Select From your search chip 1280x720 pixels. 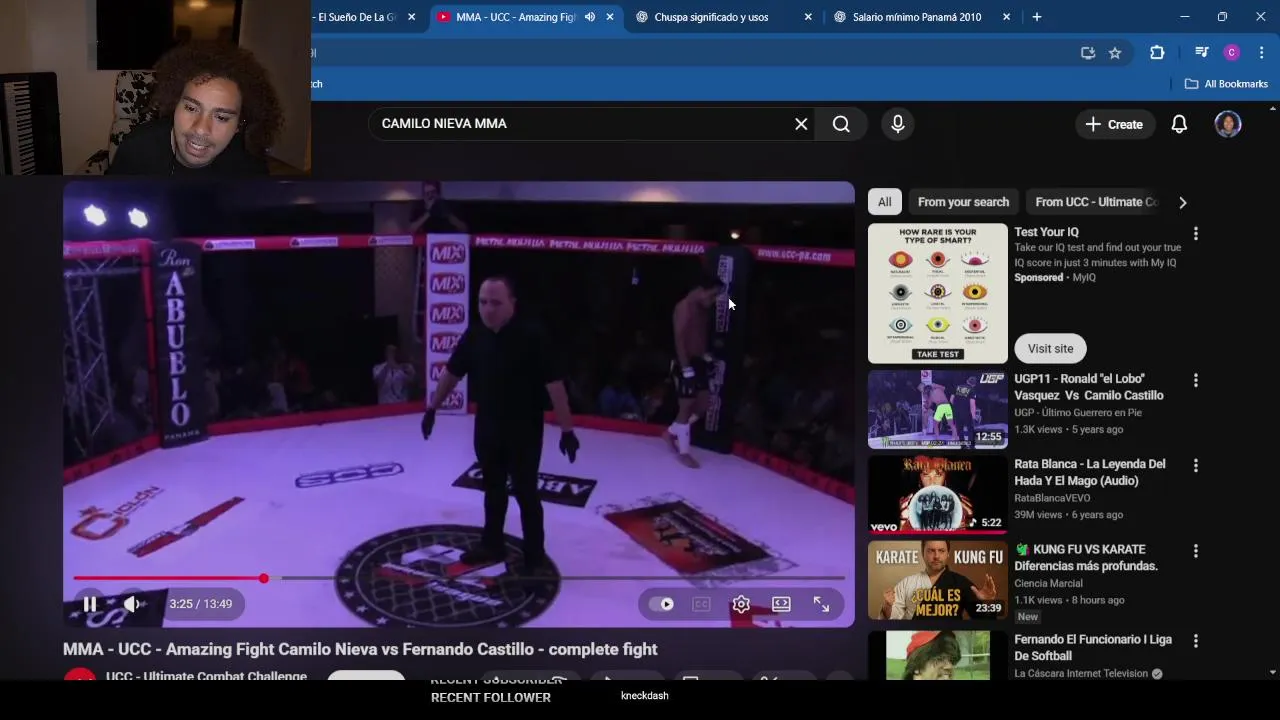click(x=963, y=202)
